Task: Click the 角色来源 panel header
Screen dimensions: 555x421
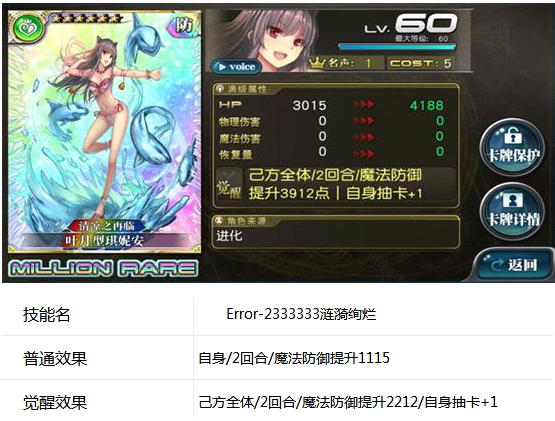Action: pyautogui.click(x=247, y=221)
